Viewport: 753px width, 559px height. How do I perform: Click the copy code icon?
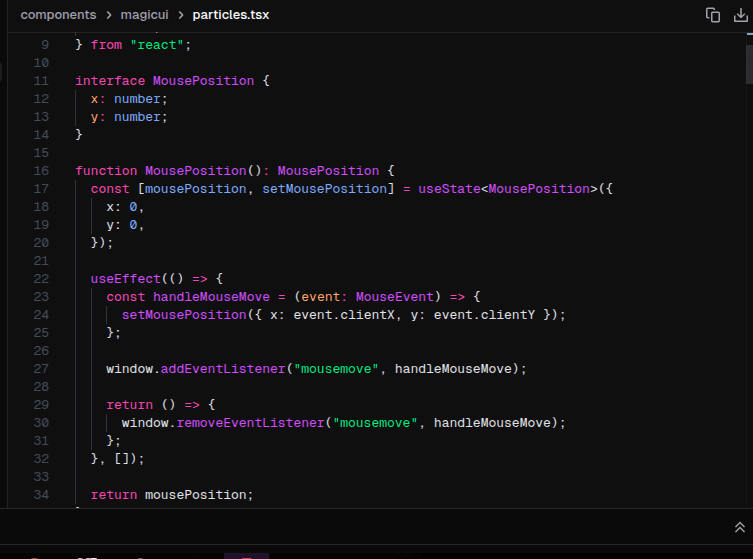(x=713, y=15)
